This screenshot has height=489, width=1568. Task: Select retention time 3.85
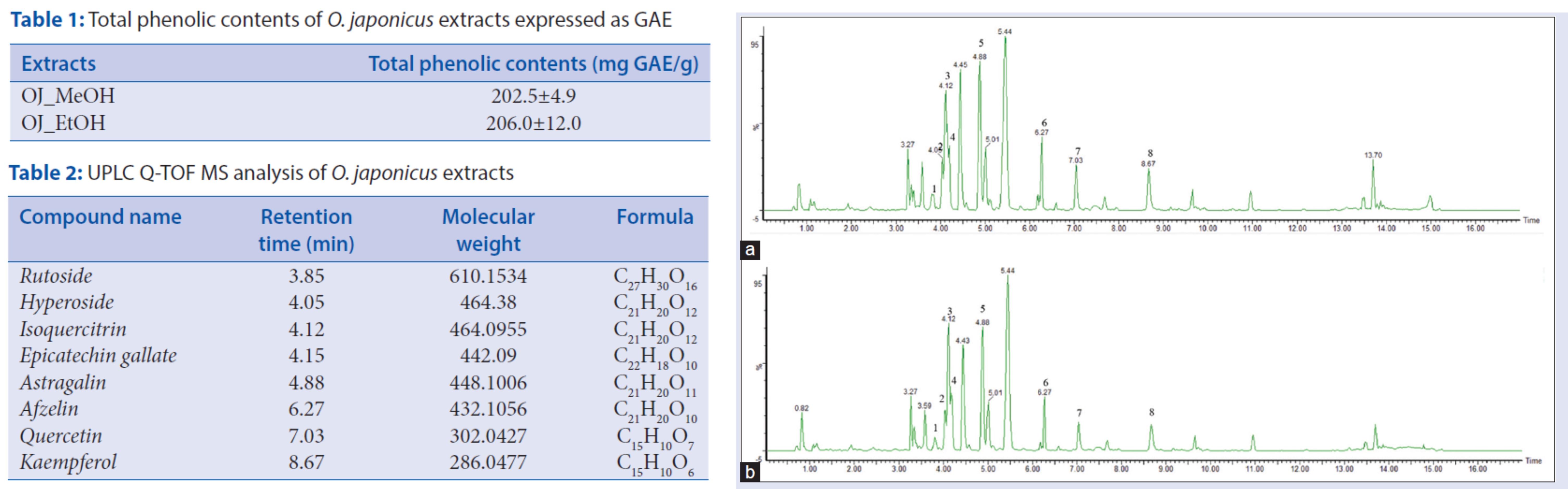(x=306, y=276)
